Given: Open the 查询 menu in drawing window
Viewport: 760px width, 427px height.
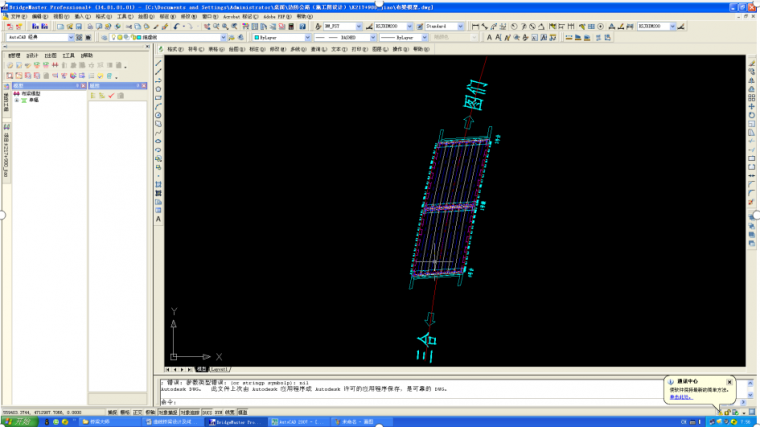Looking at the screenshot, I should pyautogui.click(x=318, y=49).
